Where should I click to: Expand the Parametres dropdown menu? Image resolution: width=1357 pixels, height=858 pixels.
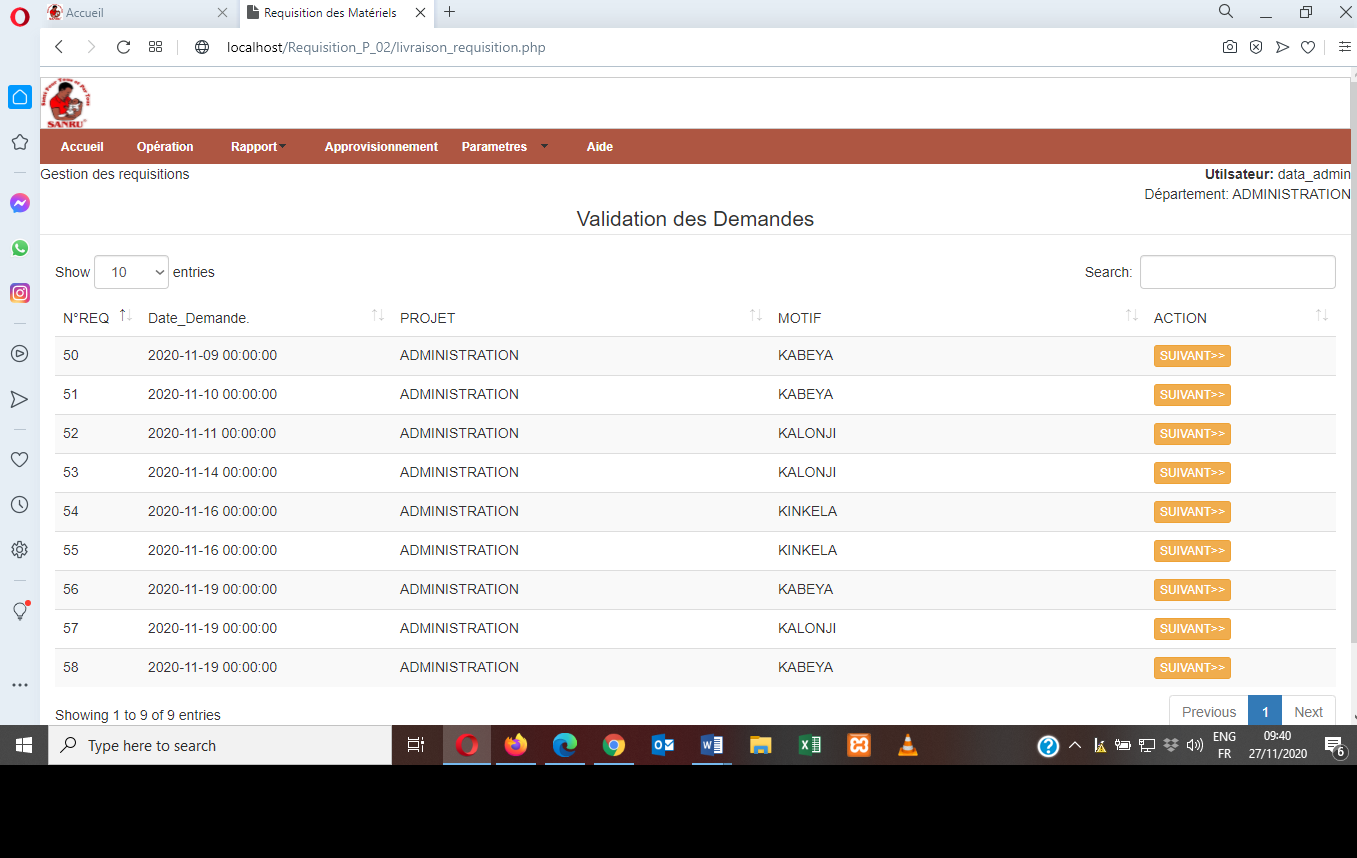tap(504, 147)
